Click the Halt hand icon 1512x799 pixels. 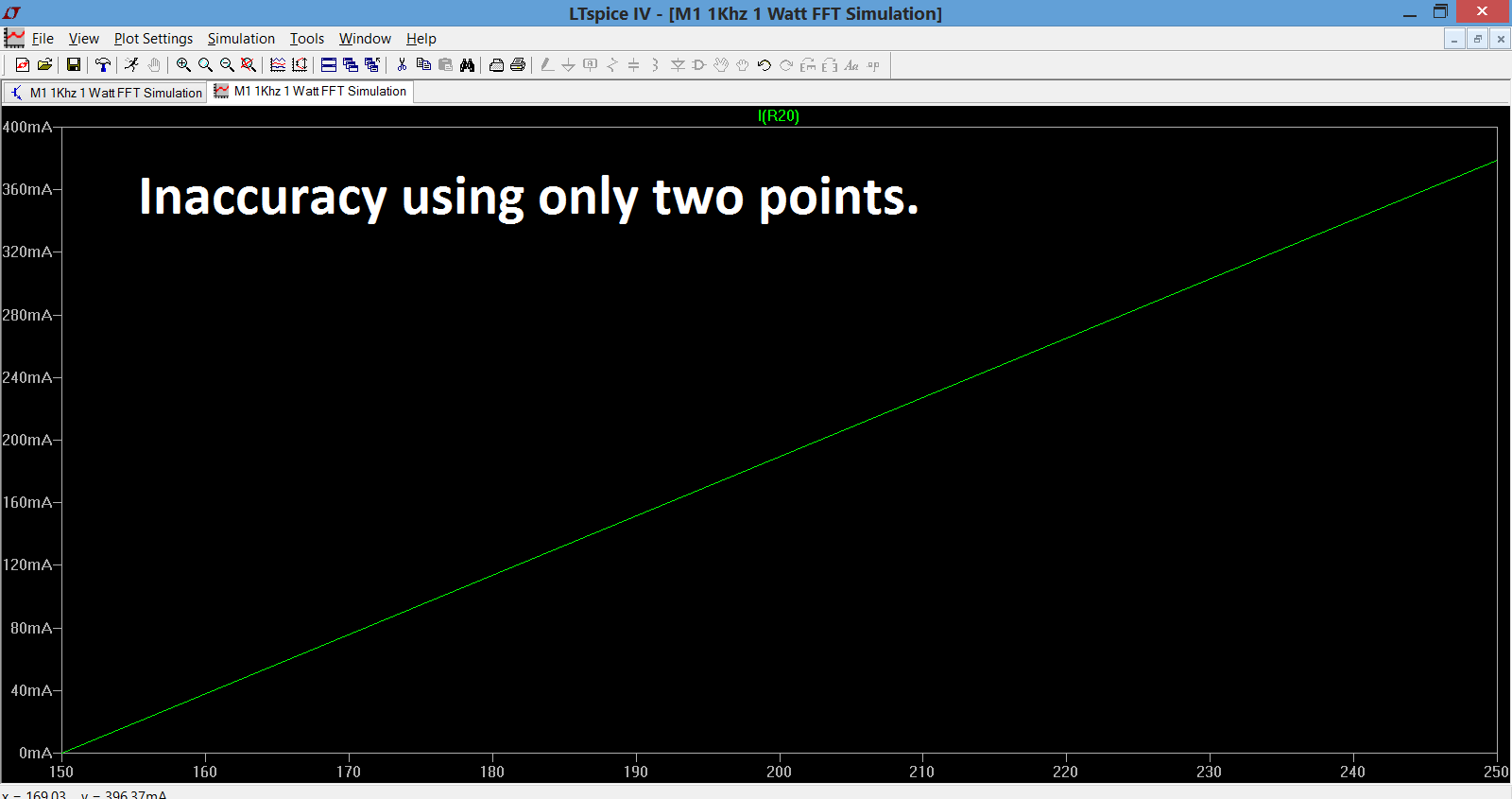[154, 64]
